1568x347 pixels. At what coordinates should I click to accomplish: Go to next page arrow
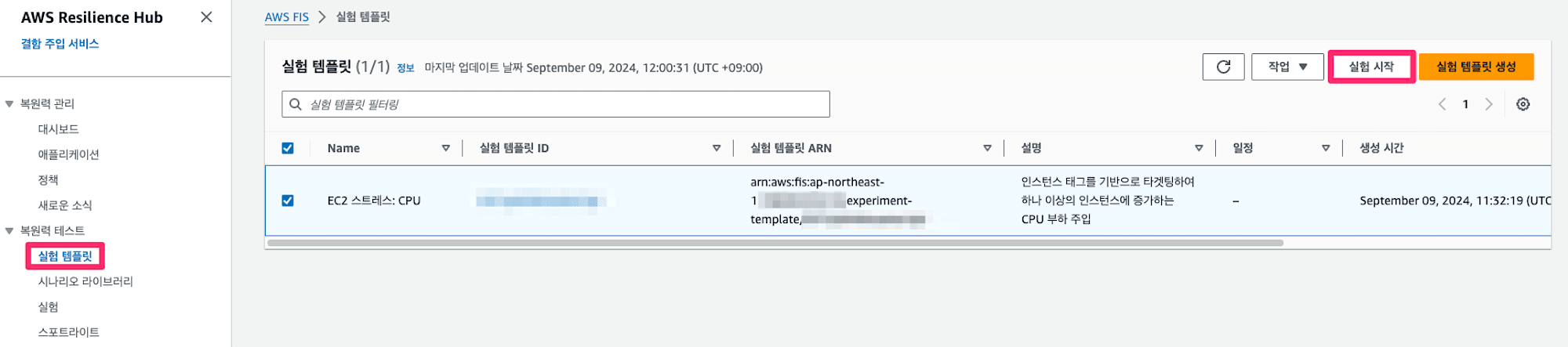(1489, 104)
